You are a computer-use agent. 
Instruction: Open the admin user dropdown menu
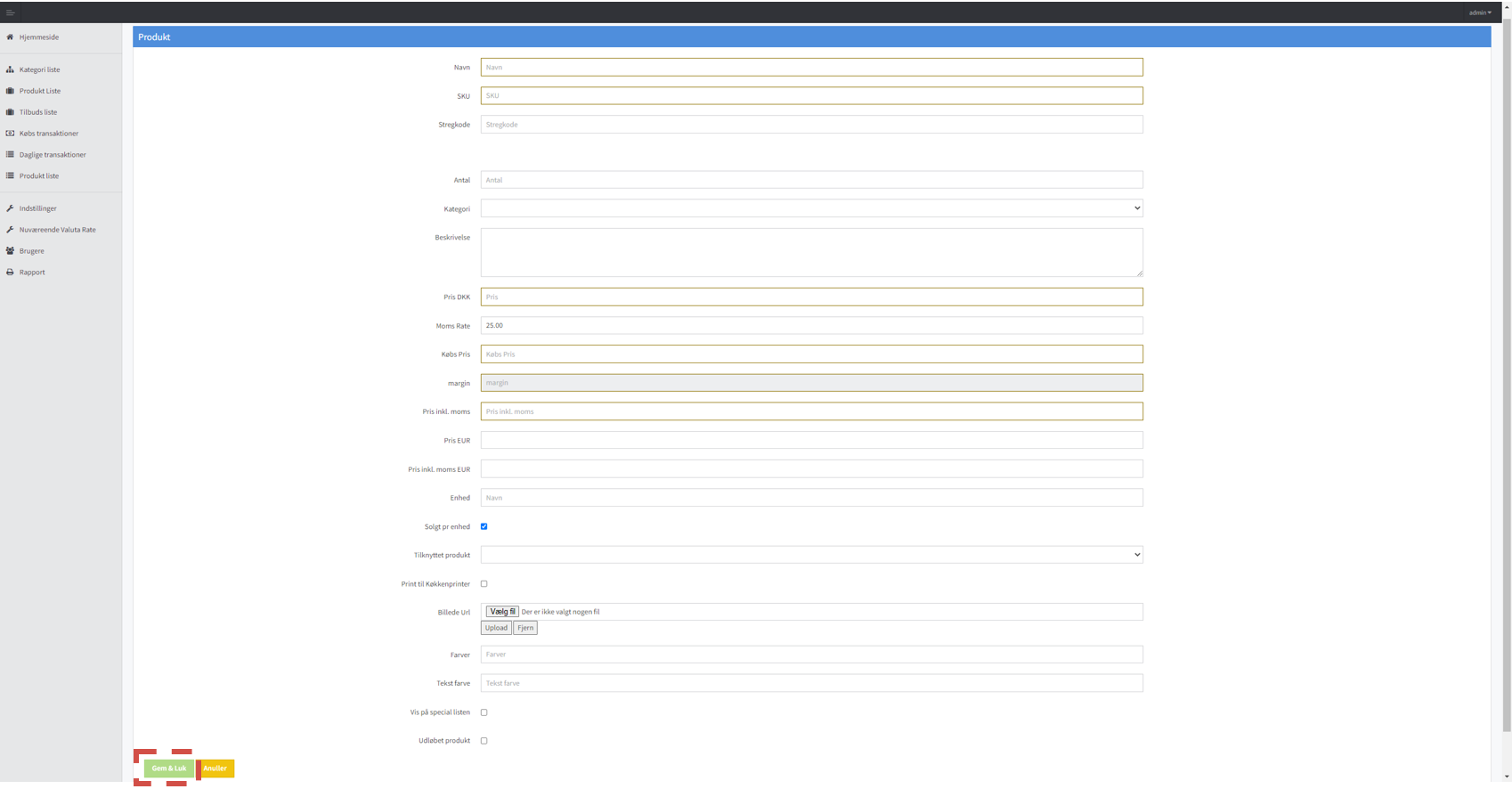(1479, 12)
